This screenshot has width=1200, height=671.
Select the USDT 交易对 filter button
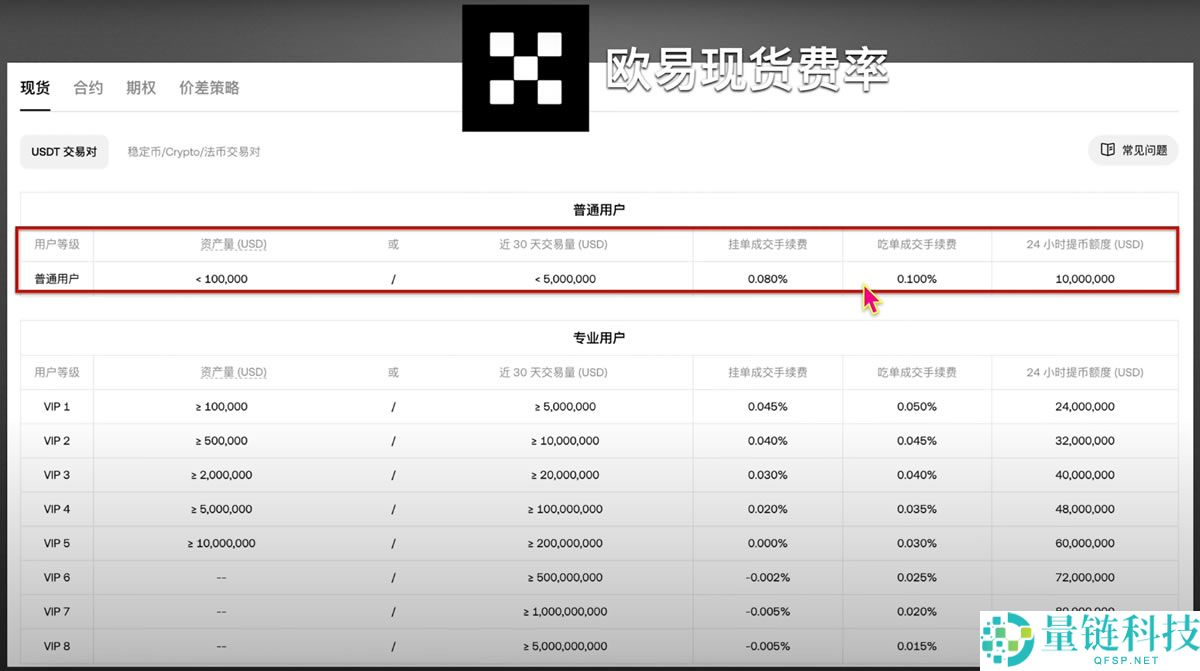[63, 151]
